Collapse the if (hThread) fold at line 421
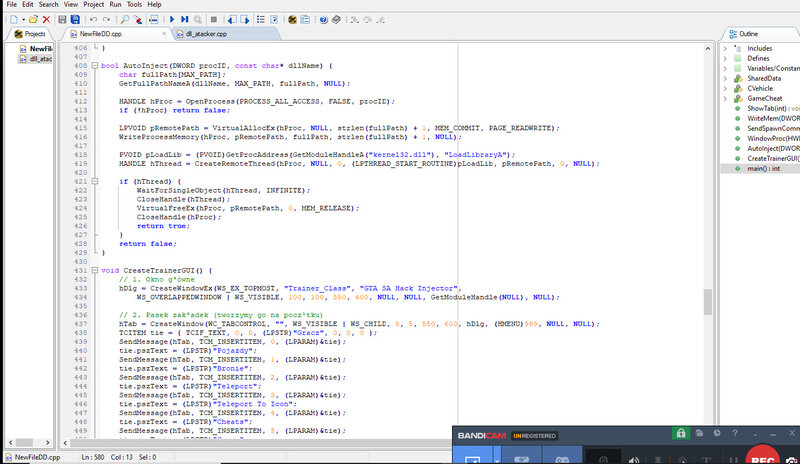This screenshot has width=800, height=464. tap(95, 181)
